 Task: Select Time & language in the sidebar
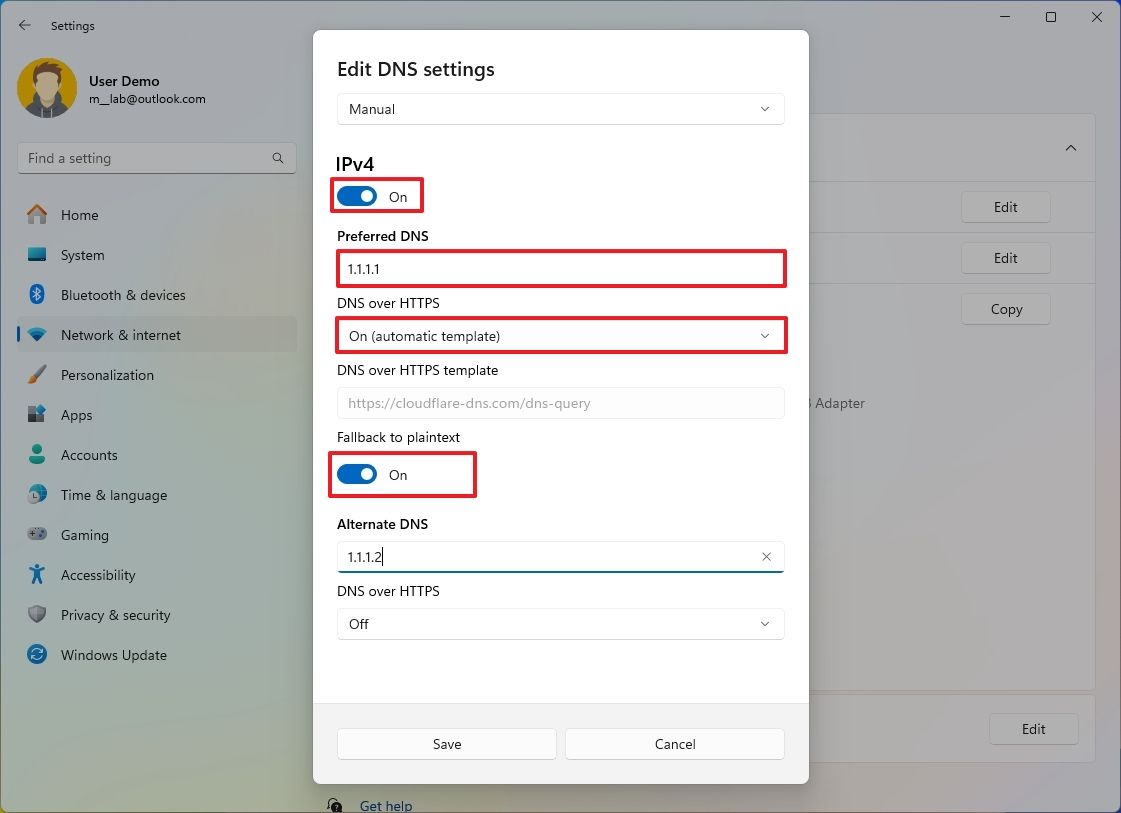112,495
